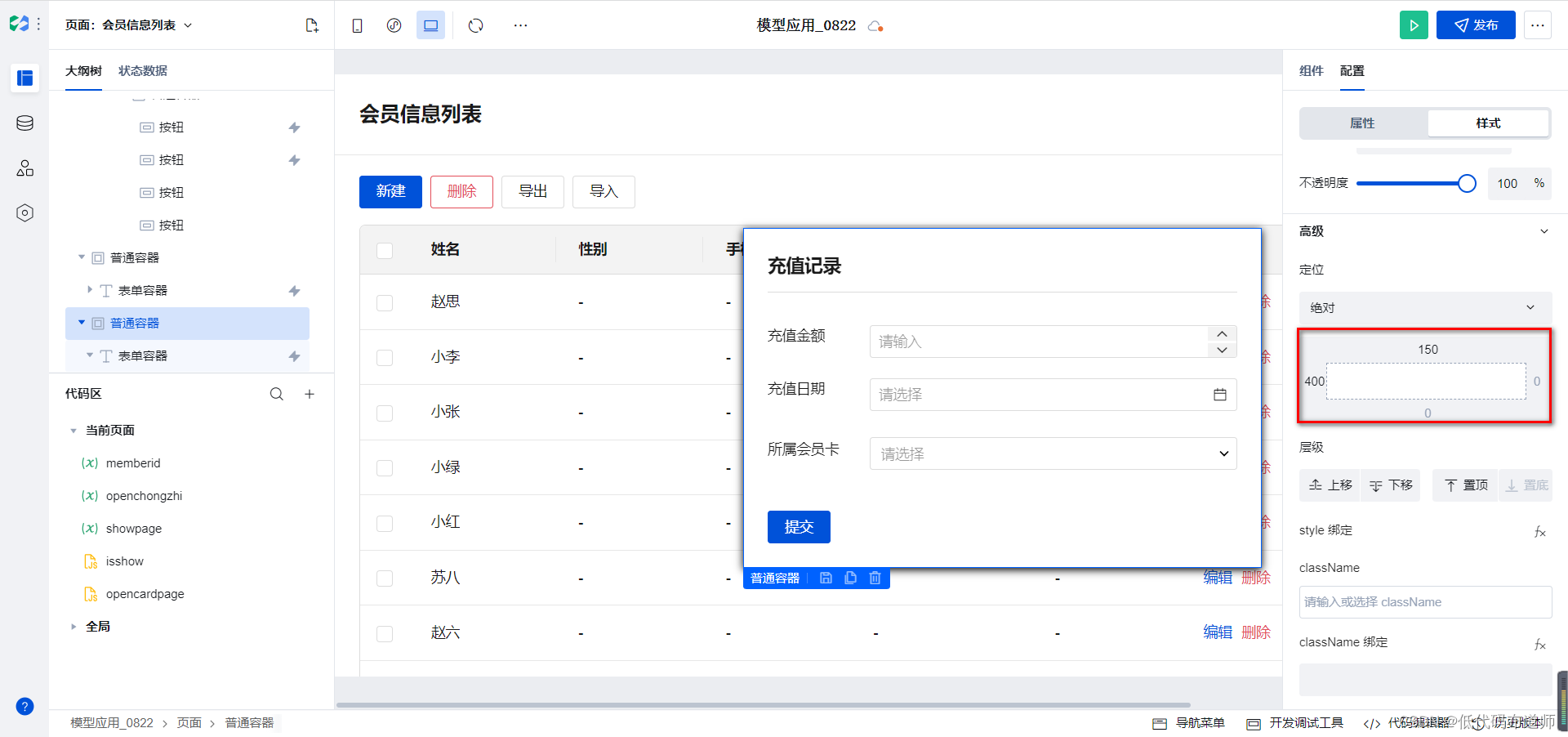Check the row checkbox for 赵思
1568x737 pixels.
click(385, 303)
